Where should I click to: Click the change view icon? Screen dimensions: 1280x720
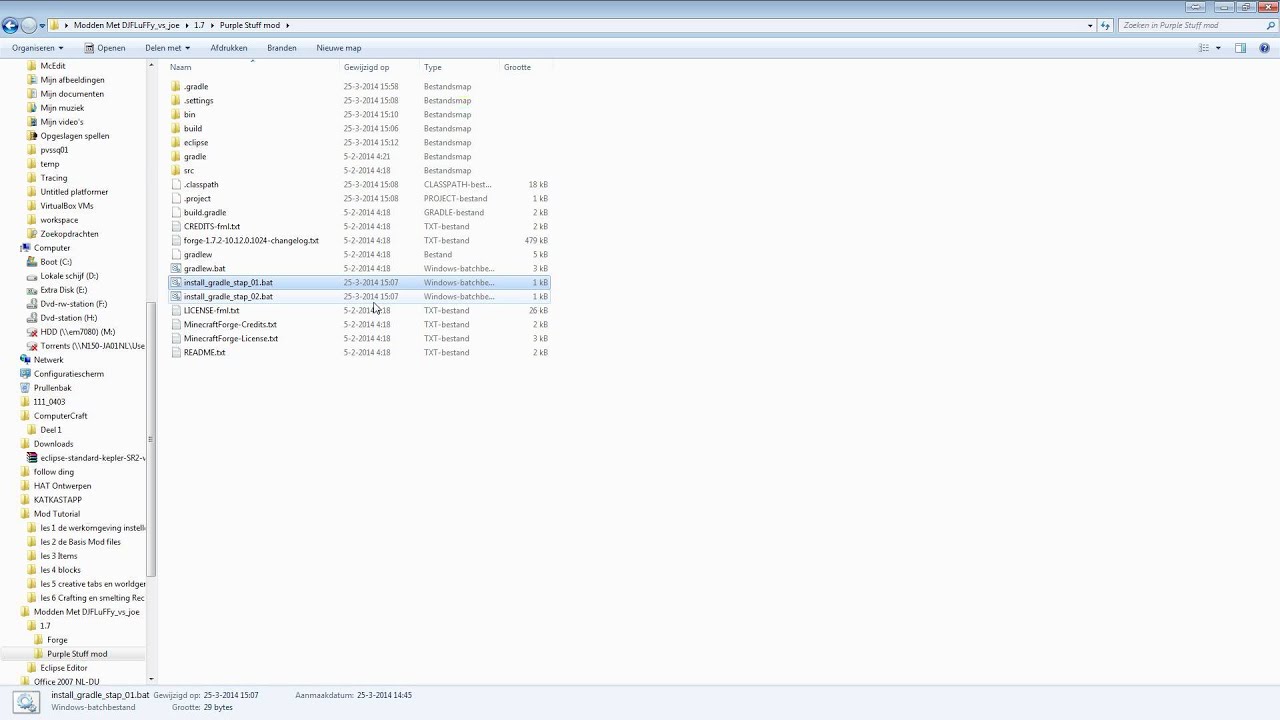click(1204, 48)
